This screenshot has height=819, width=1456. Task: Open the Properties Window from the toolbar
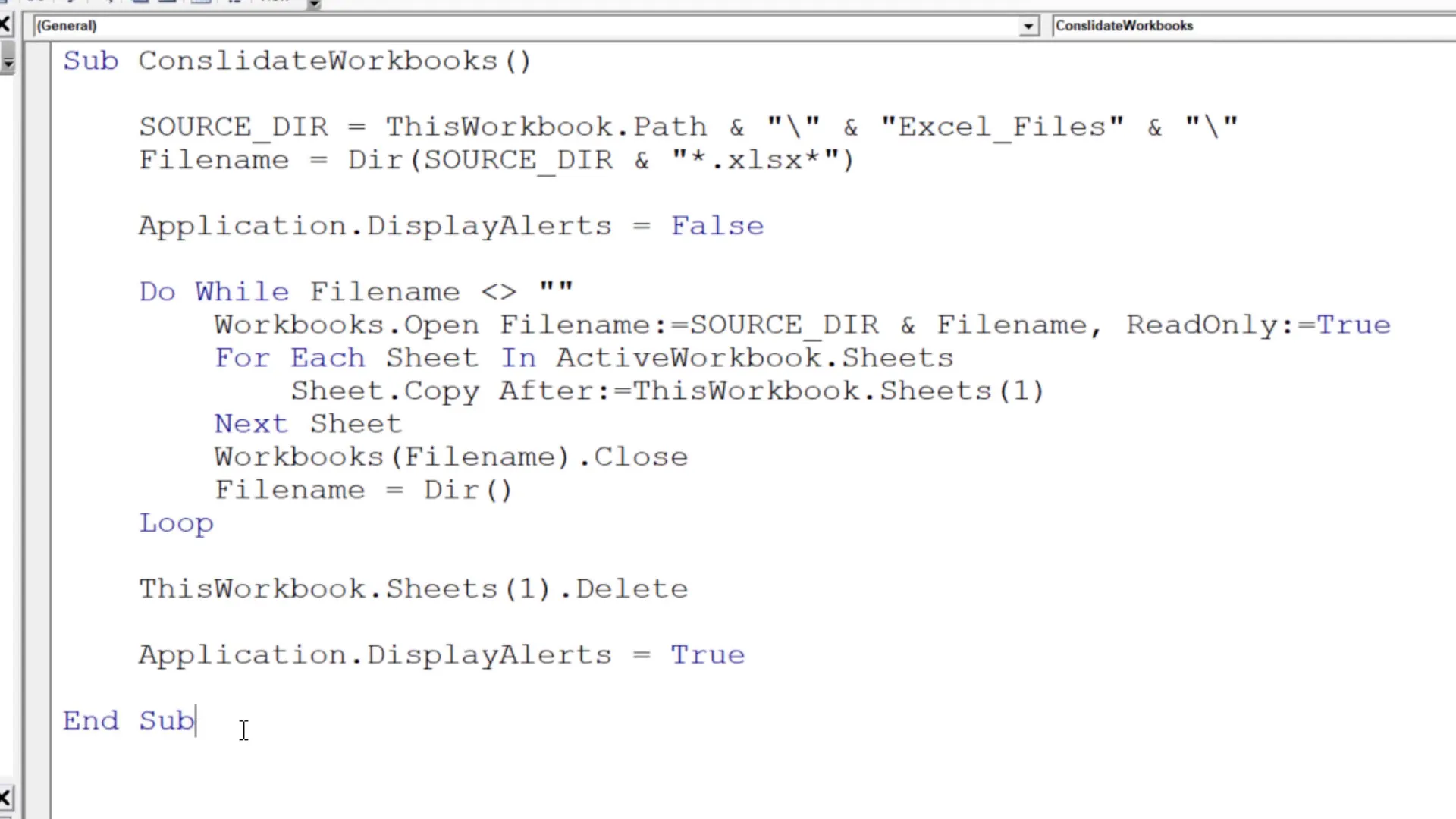click(x=168, y=2)
